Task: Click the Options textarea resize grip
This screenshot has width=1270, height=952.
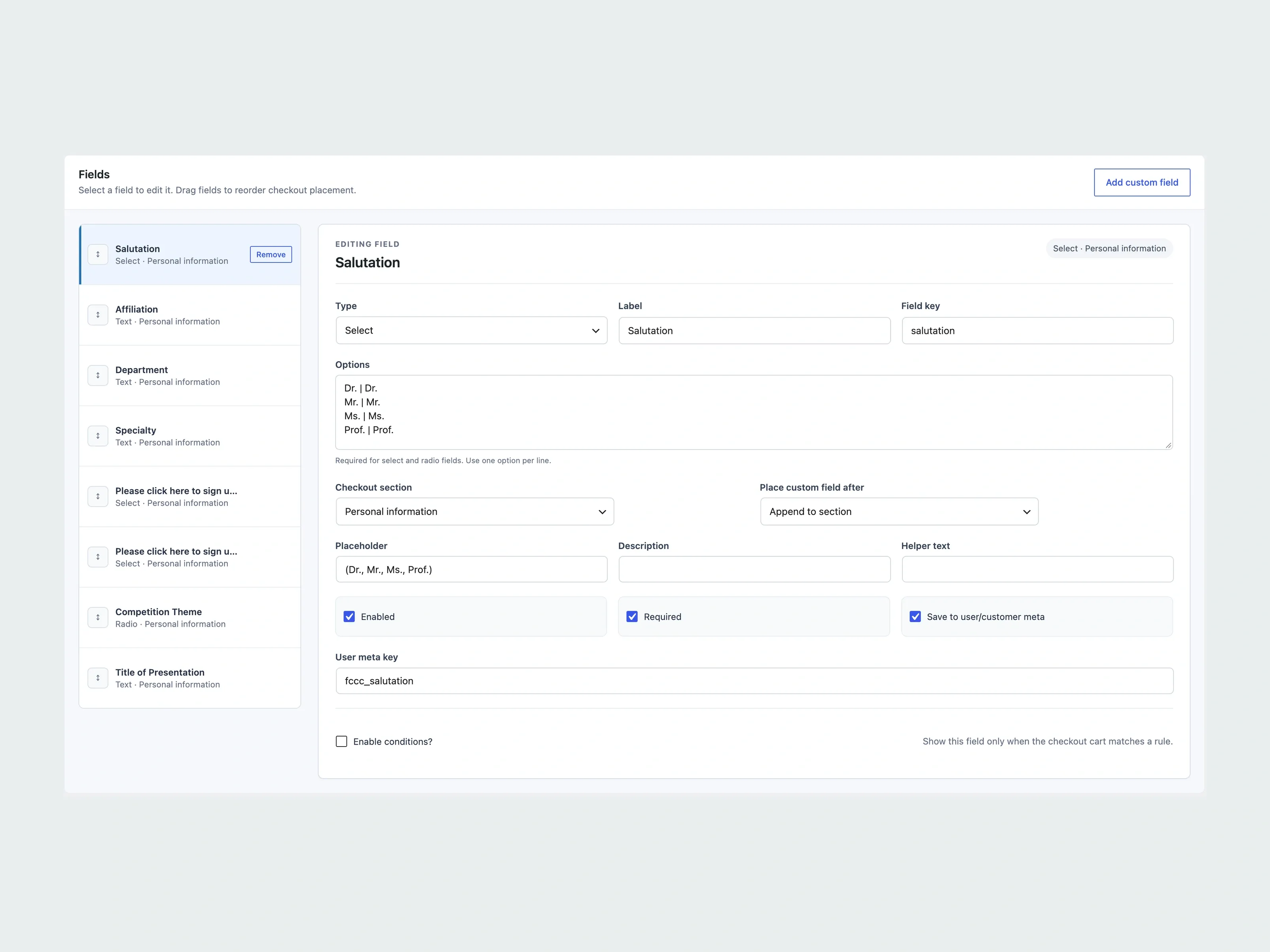Action: pyautogui.click(x=1168, y=445)
